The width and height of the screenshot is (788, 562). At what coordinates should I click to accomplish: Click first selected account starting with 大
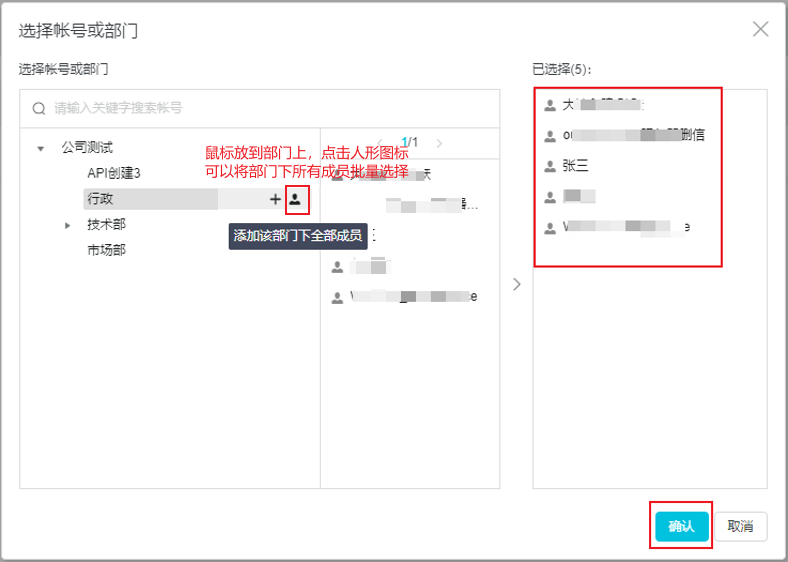594,105
